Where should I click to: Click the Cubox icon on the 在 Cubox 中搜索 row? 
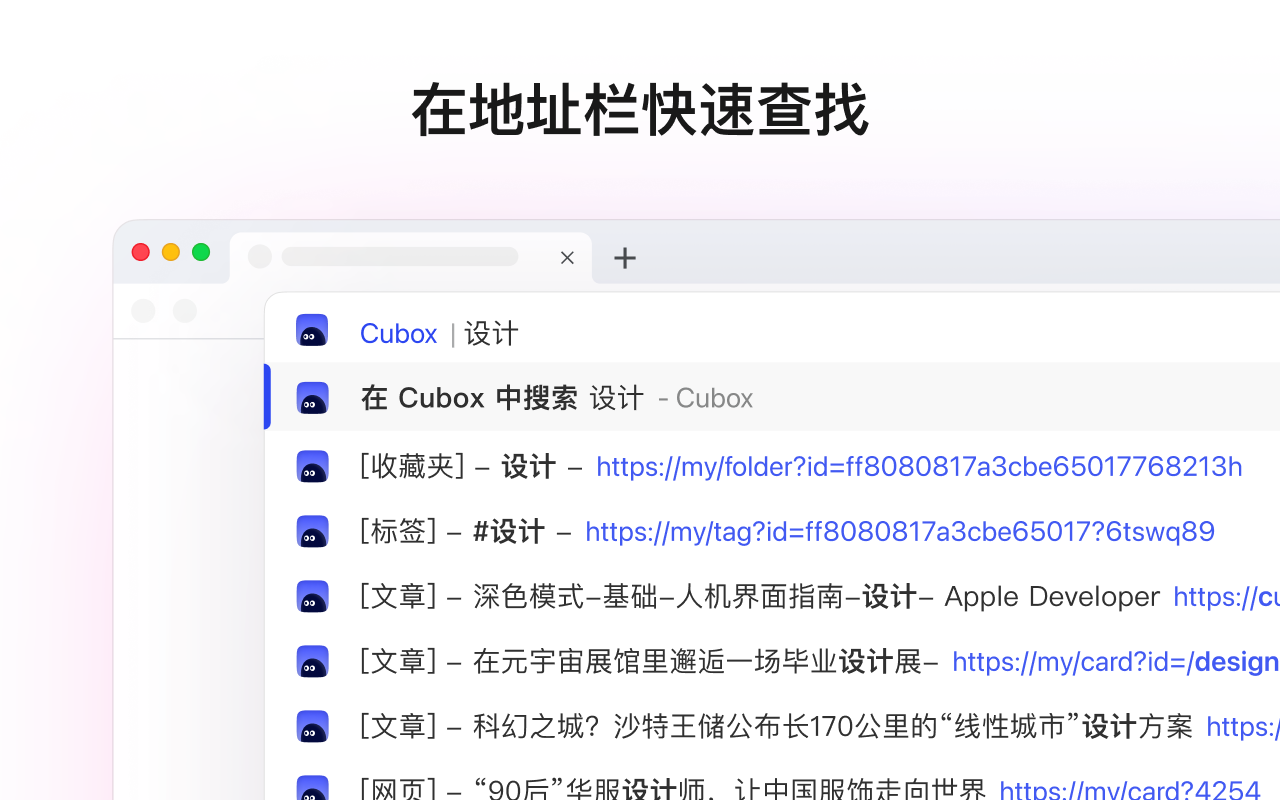pyautogui.click(x=313, y=397)
